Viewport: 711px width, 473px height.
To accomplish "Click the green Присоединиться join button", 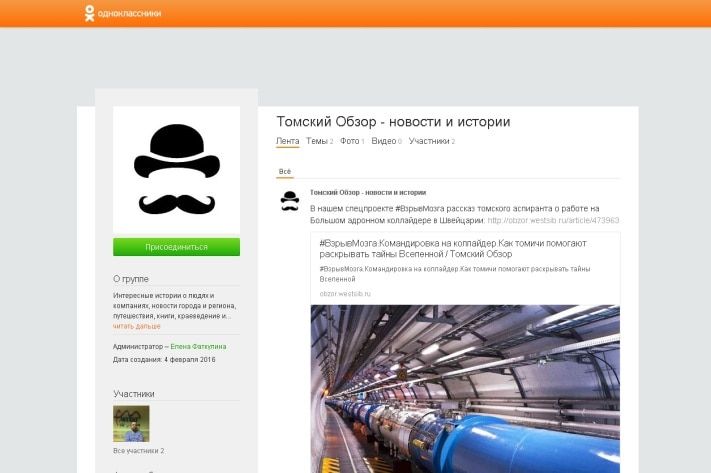I will pyautogui.click(x=176, y=247).
